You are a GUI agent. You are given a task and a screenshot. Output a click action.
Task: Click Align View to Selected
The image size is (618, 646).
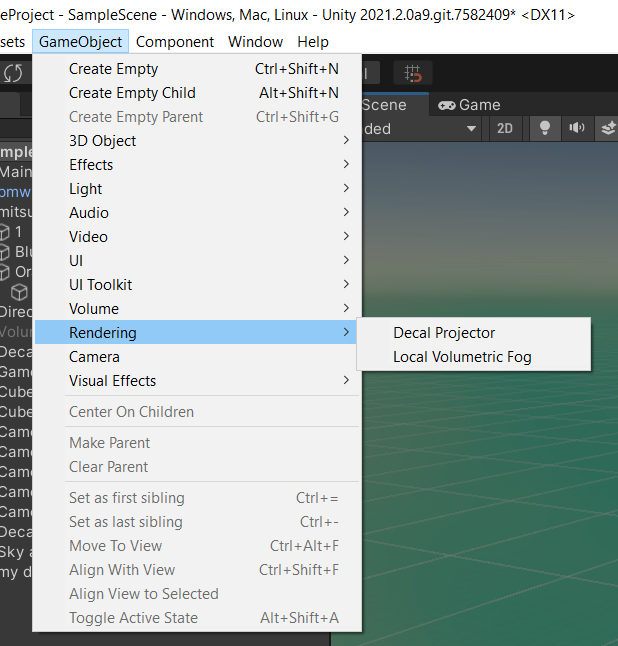tap(197, 594)
